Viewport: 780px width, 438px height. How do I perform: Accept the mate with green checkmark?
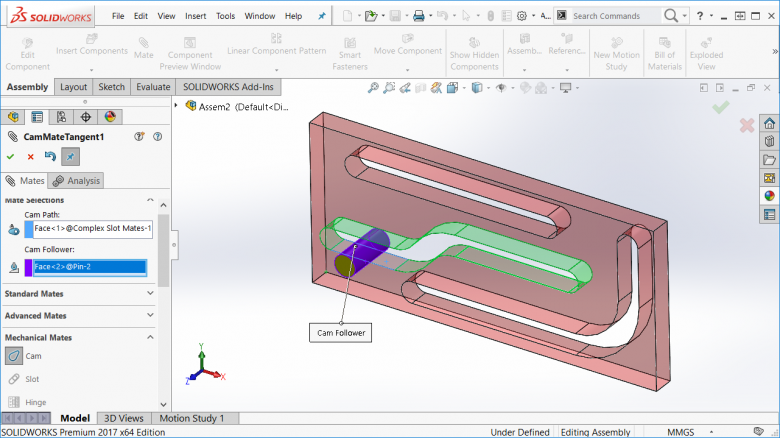click(10, 157)
